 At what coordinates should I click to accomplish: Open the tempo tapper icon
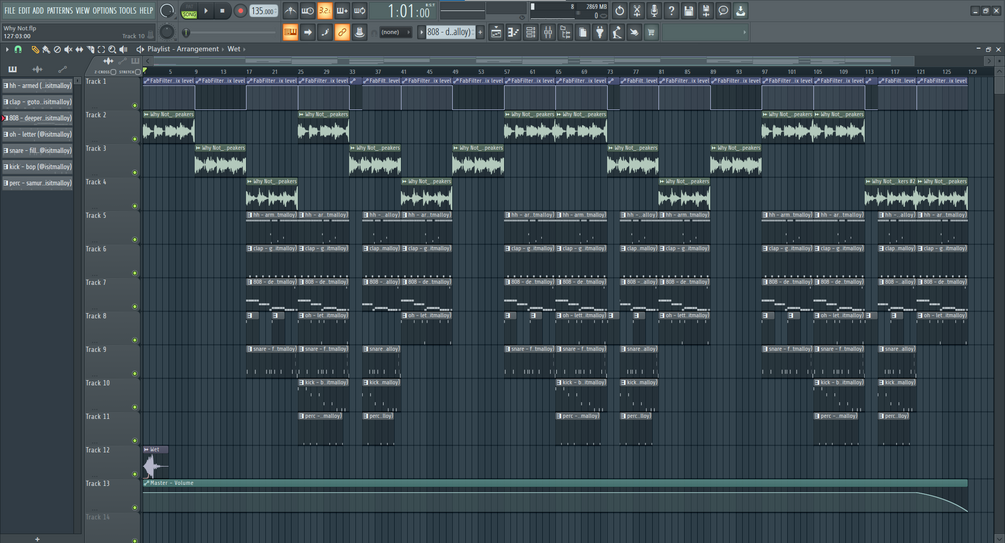tap(617, 32)
